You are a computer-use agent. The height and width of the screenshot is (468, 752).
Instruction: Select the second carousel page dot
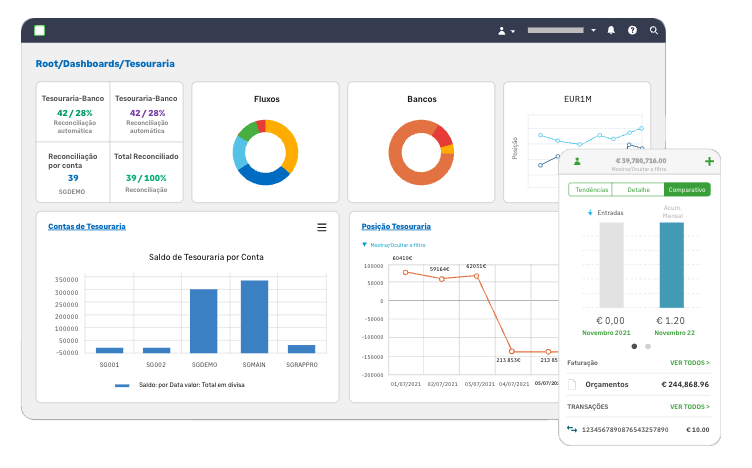648,346
